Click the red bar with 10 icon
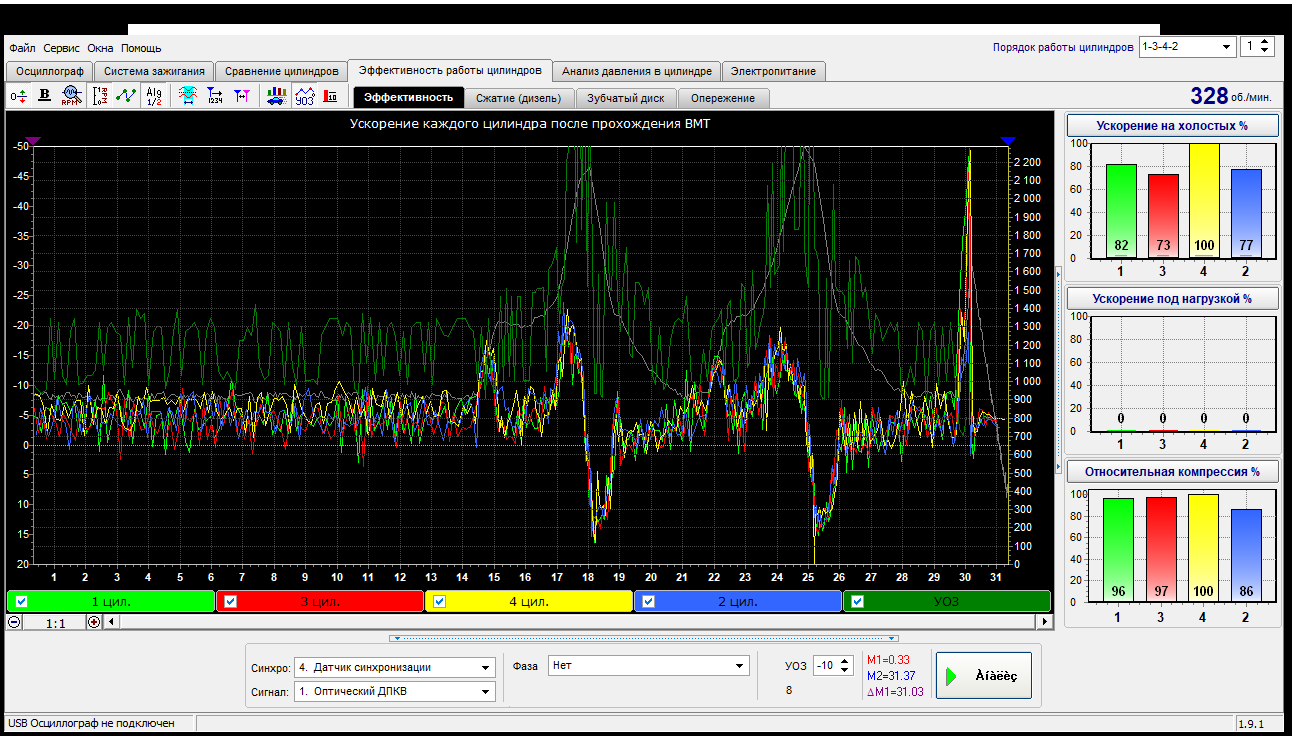 pyautogui.click(x=330, y=96)
